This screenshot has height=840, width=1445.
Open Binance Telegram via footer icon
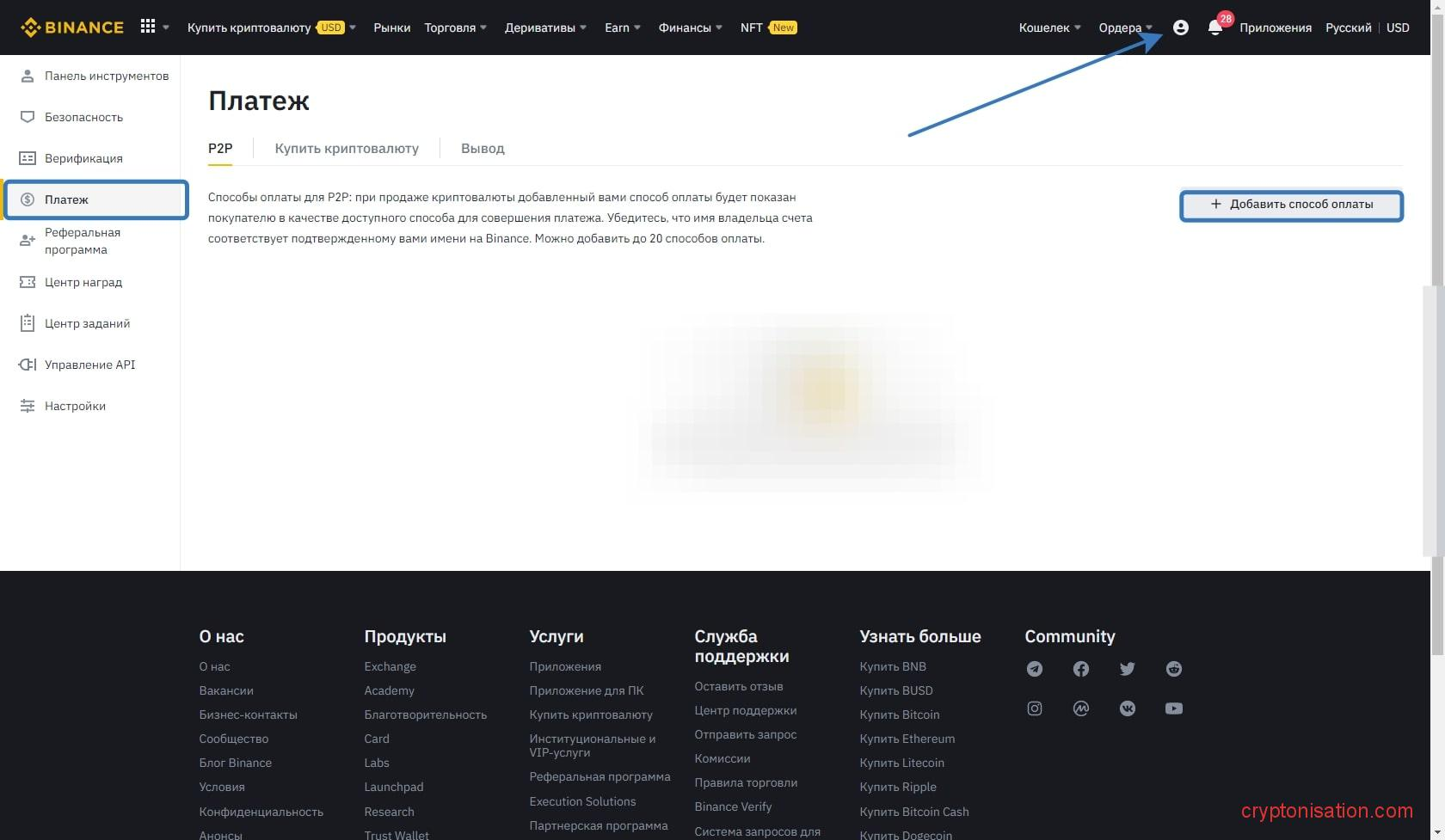pos(1035,669)
